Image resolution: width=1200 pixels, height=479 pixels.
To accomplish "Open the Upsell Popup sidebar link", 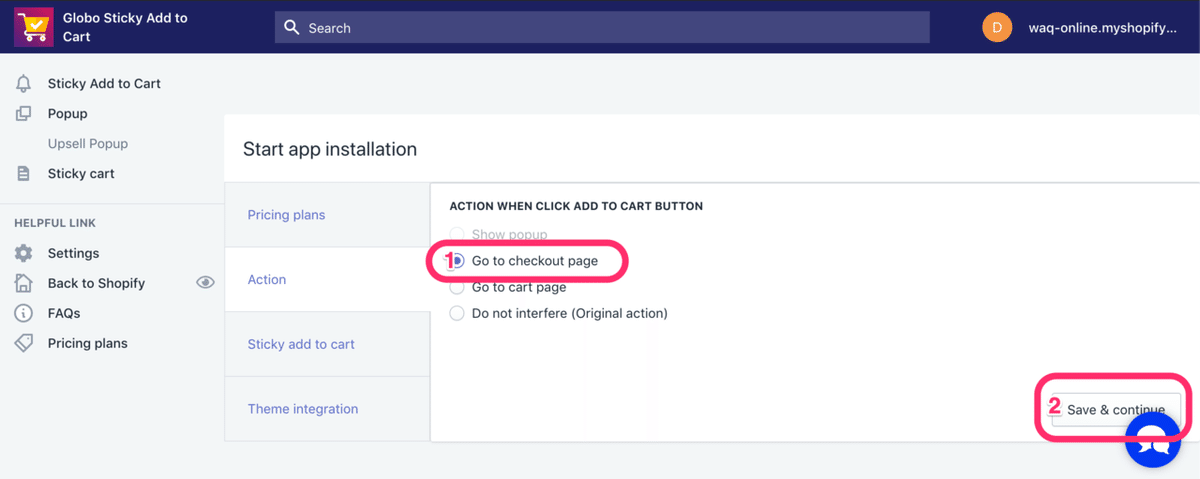I will point(88,144).
